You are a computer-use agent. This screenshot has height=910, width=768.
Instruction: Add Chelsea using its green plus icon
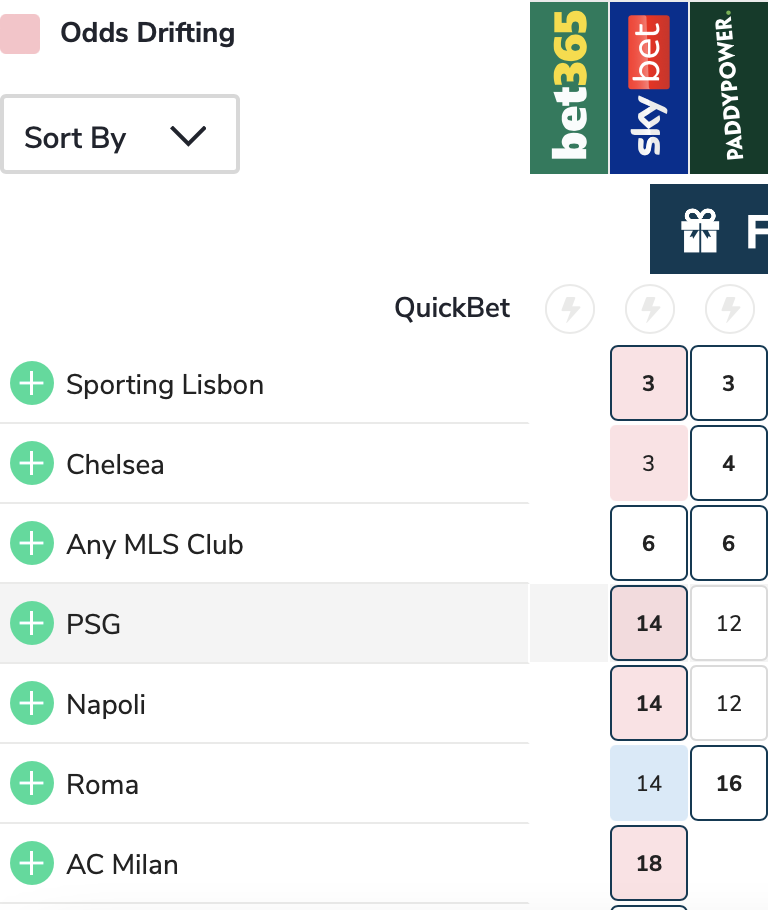[32, 464]
